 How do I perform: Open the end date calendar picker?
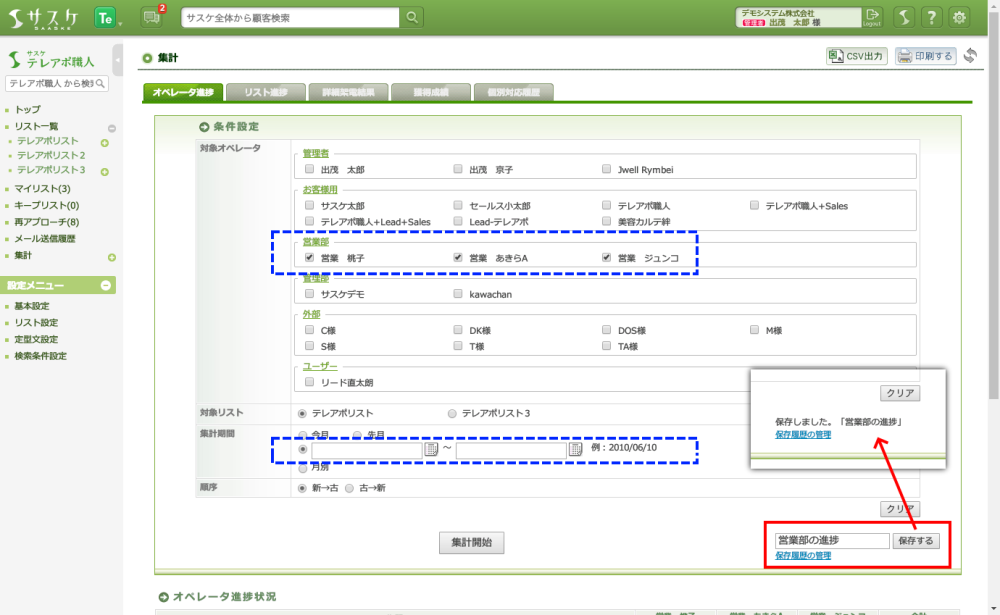pyautogui.click(x=576, y=450)
